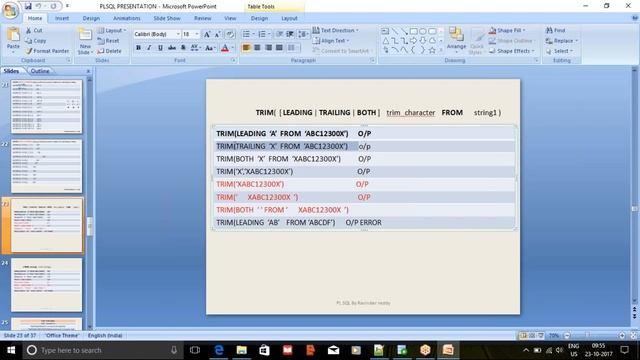Switch to the View tab

pos(230,18)
